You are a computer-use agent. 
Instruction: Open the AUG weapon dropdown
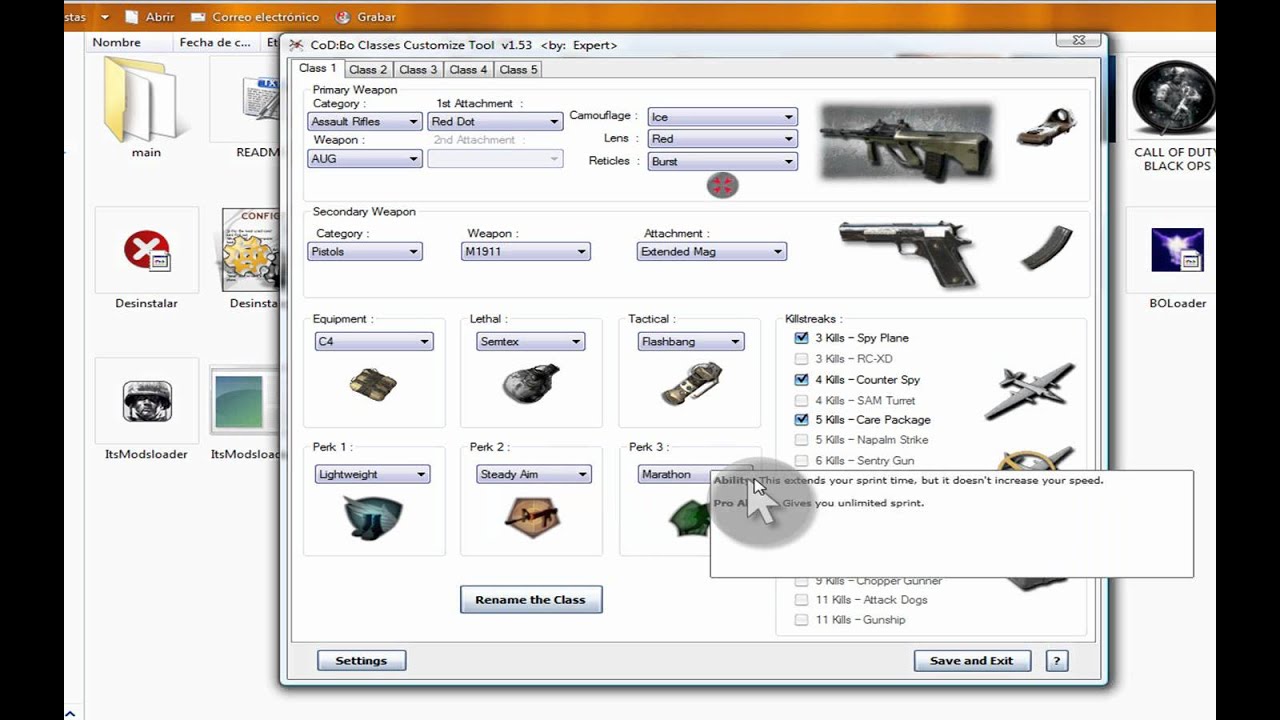coord(365,159)
